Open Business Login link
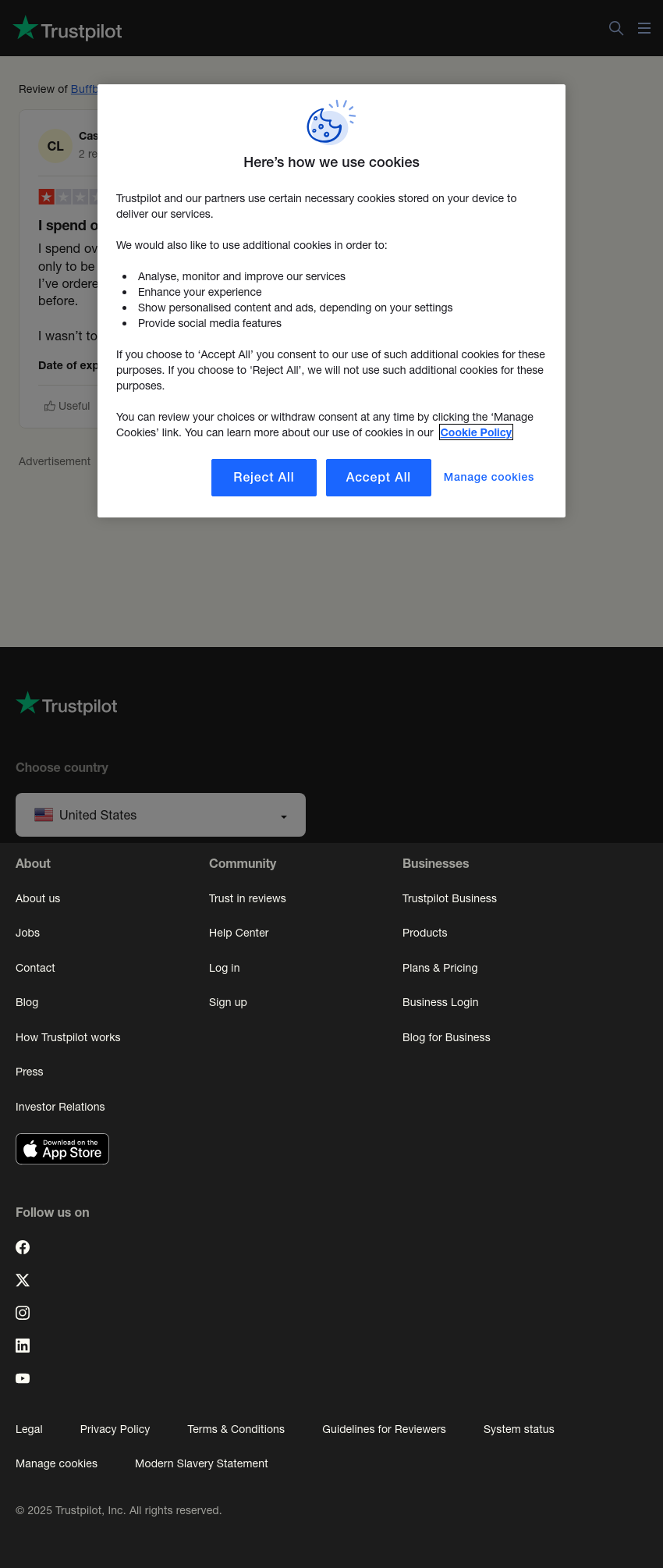 [441, 1002]
